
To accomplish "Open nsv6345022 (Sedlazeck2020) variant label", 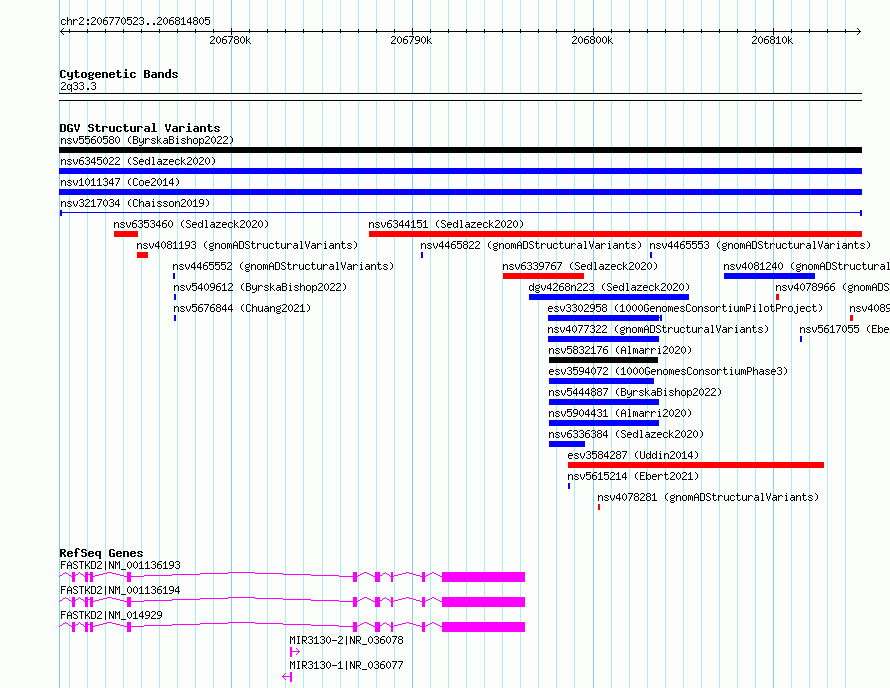I will (138, 161).
